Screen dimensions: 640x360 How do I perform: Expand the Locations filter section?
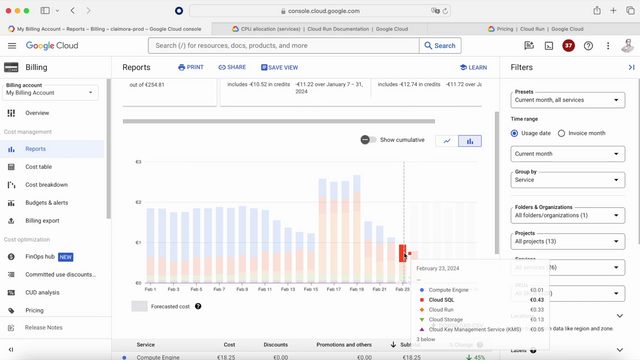tap(620, 316)
